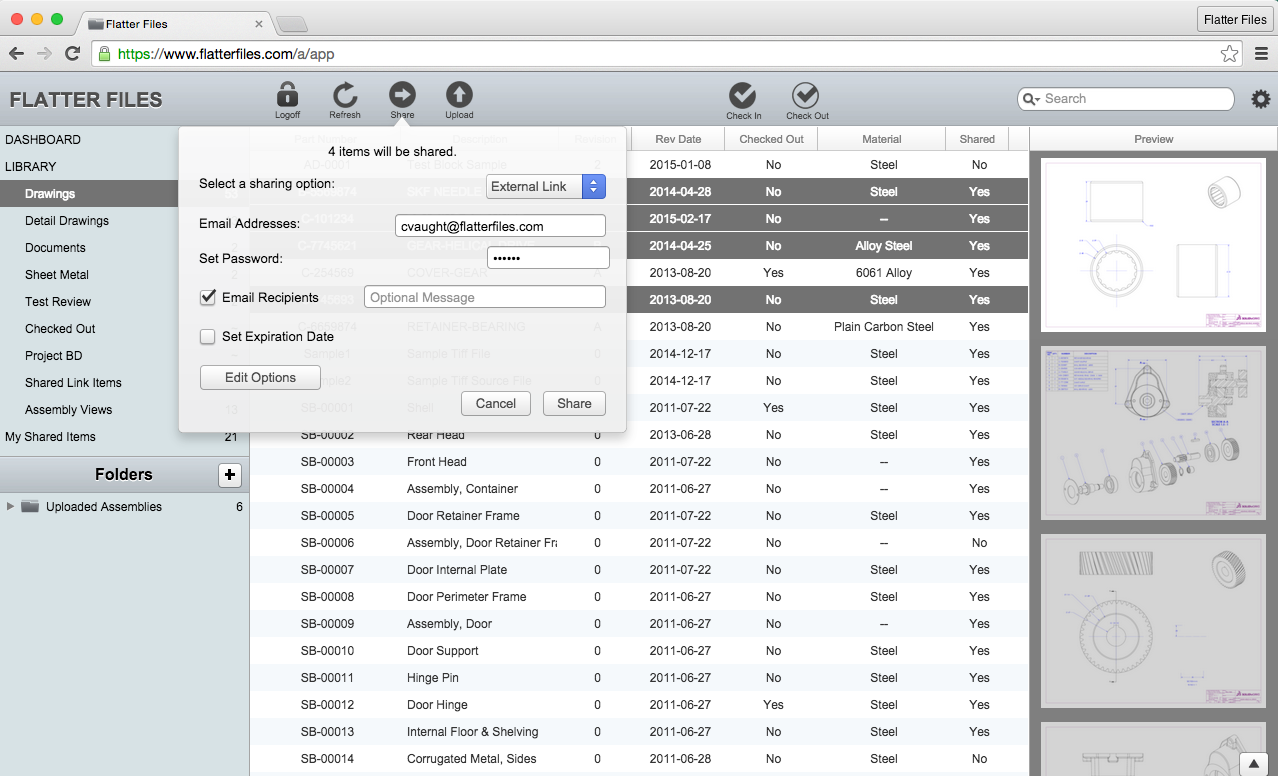Image resolution: width=1278 pixels, height=776 pixels.
Task: Click the Plain Carbon Steel material cell
Action: [884, 327]
